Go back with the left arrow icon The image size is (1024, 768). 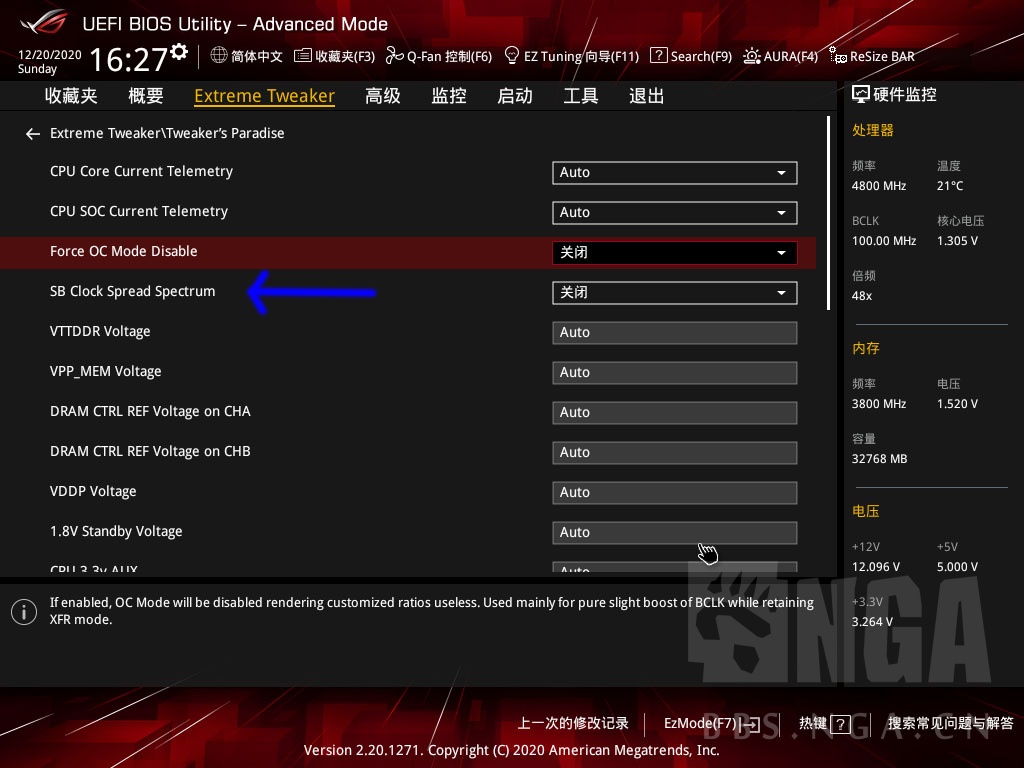[x=33, y=134]
